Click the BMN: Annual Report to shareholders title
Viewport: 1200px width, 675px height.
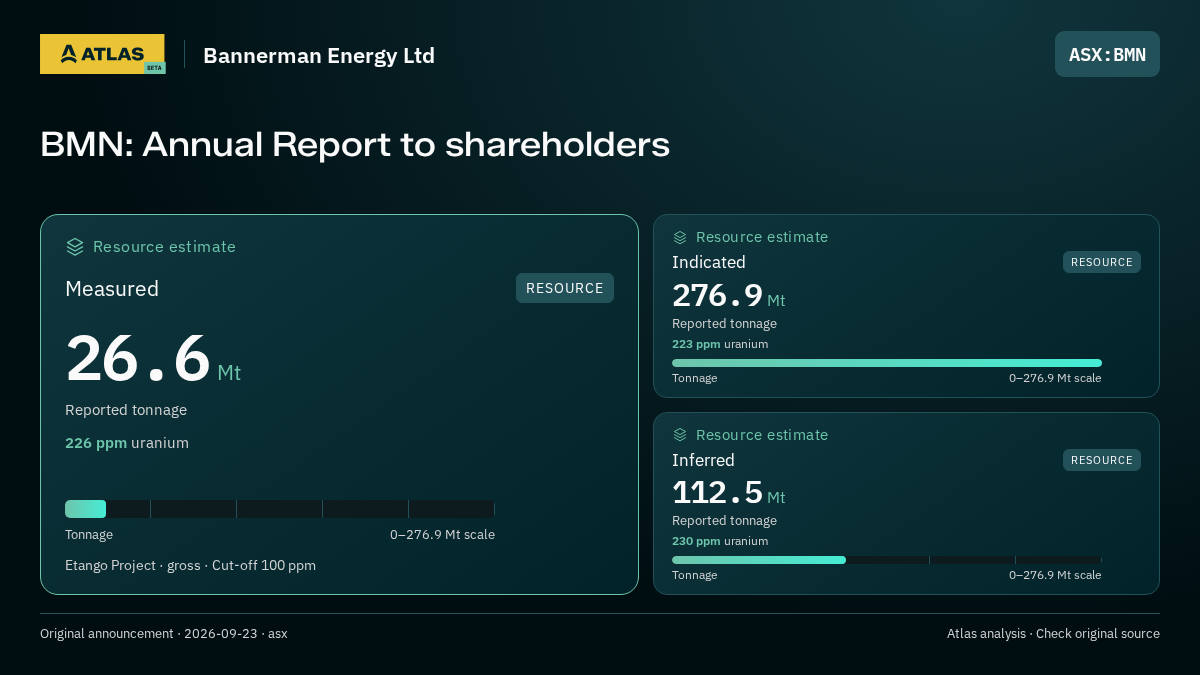point(355,145)
